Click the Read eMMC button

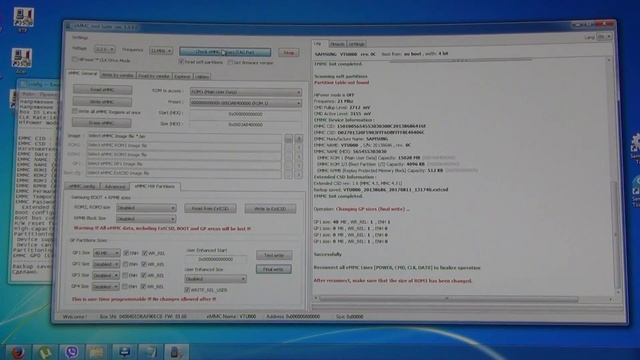[x=102, y=89]
